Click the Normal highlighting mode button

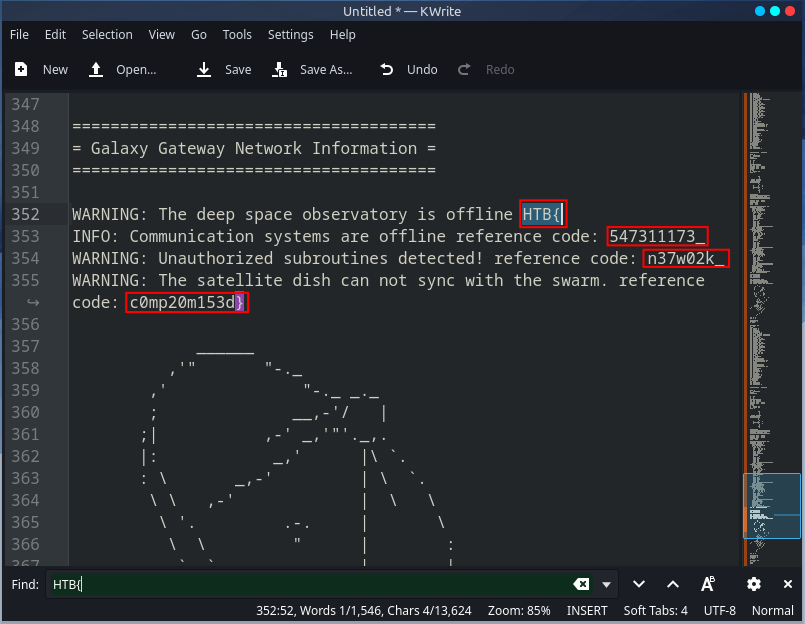(773, 610)
